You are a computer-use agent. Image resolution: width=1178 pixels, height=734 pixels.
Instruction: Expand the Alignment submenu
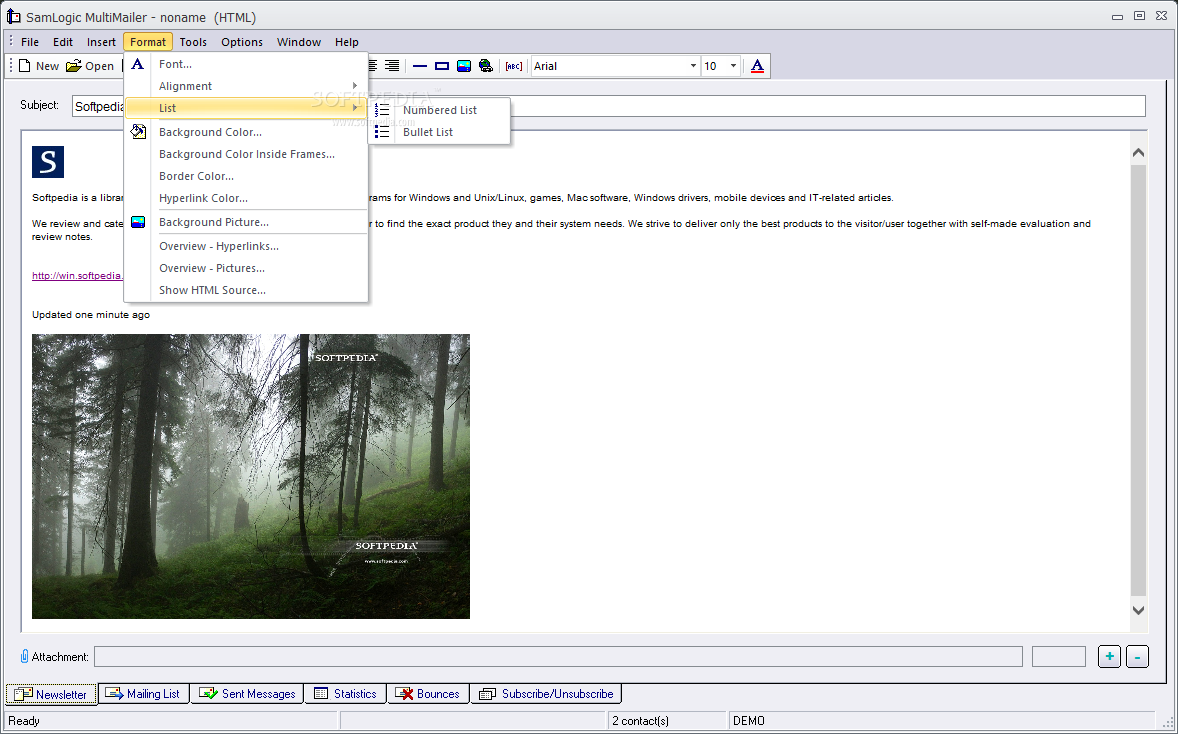(246, 86)
